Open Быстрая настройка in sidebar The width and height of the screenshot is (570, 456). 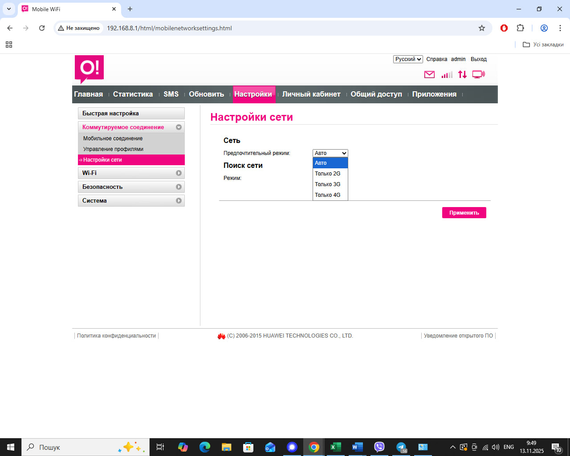coord(131,113)
